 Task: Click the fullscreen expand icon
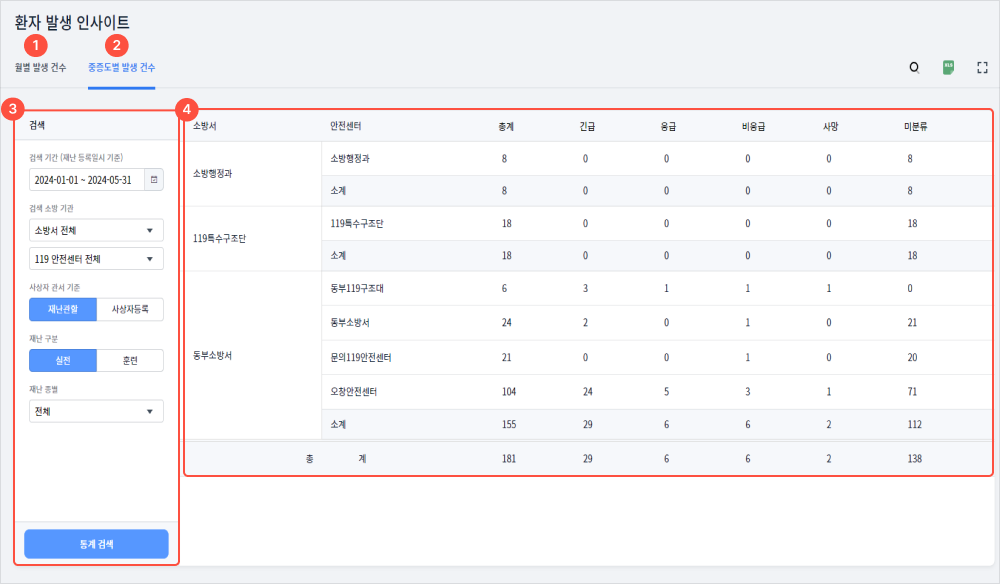(982, 68)
